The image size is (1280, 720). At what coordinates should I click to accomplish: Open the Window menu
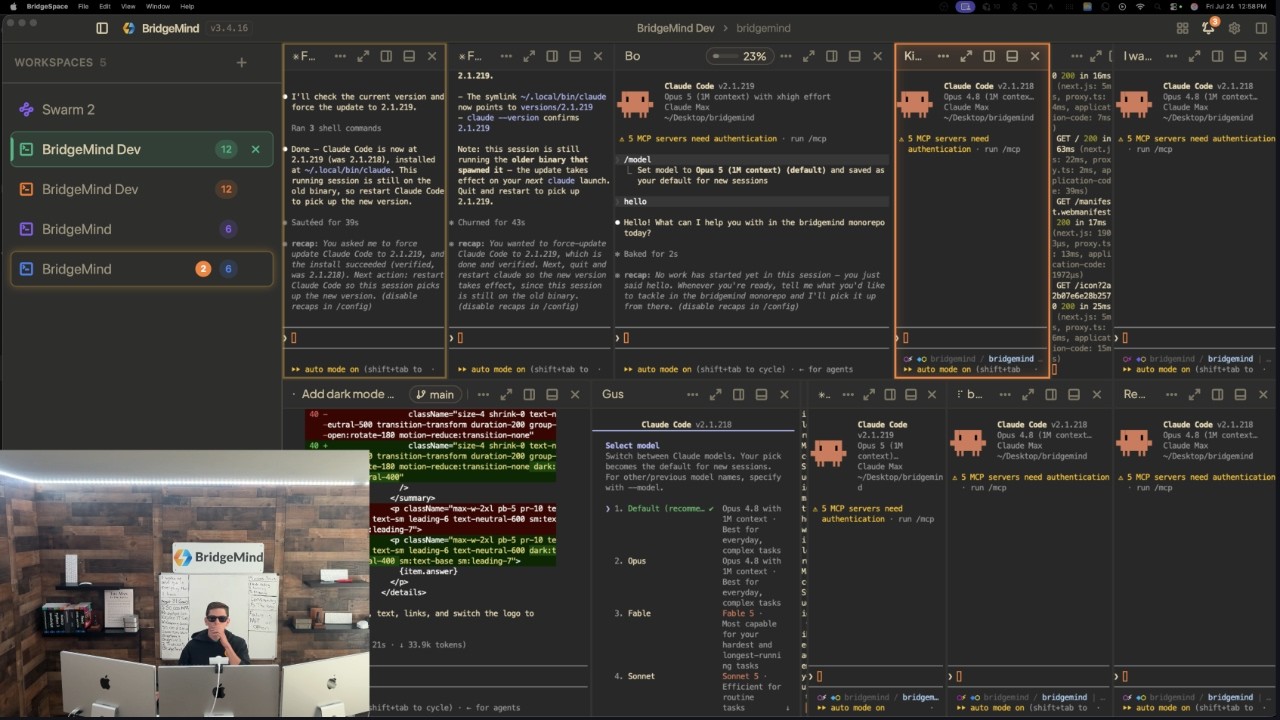pos(157,6)
